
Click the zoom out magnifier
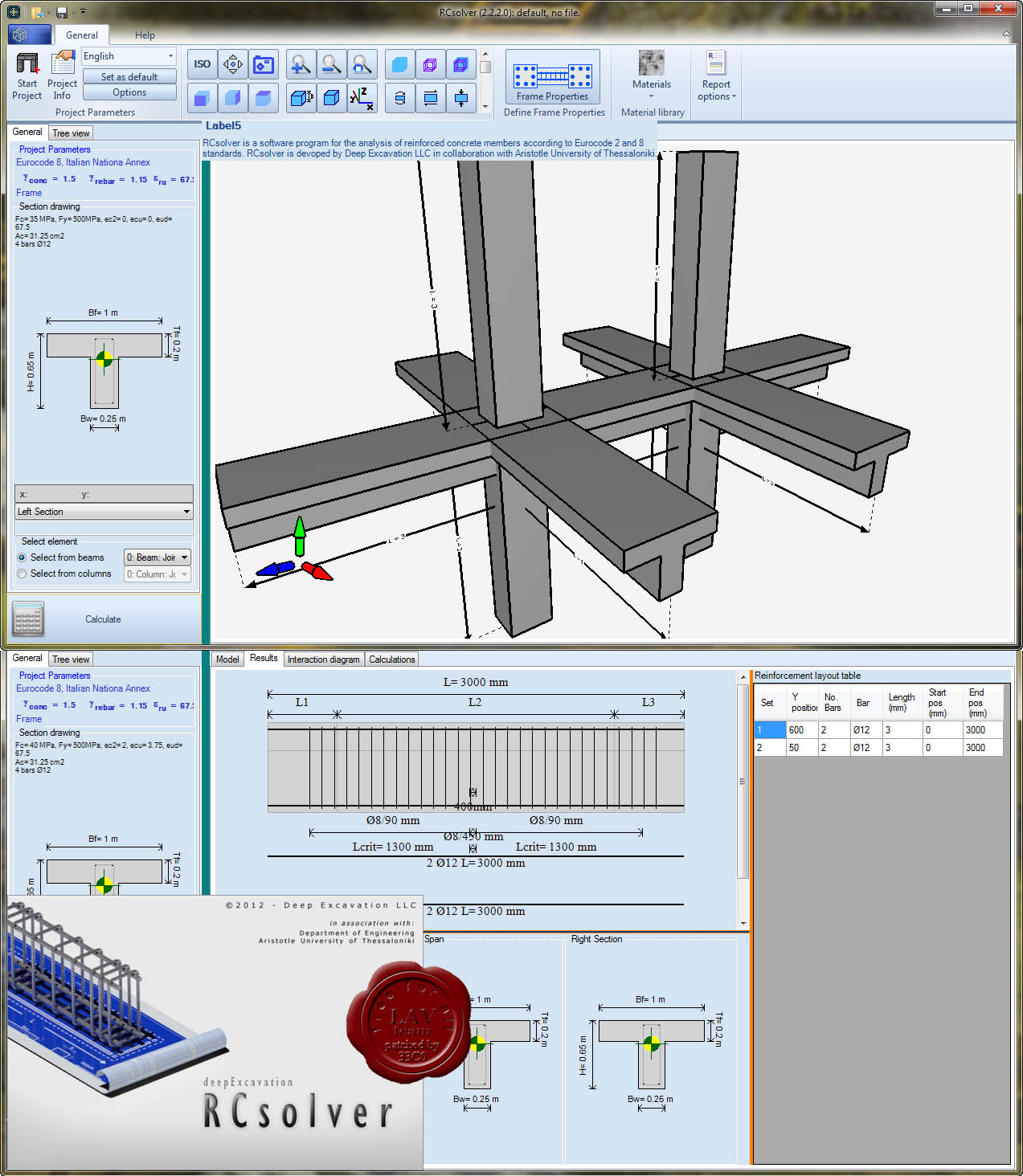tap(331, 64)
